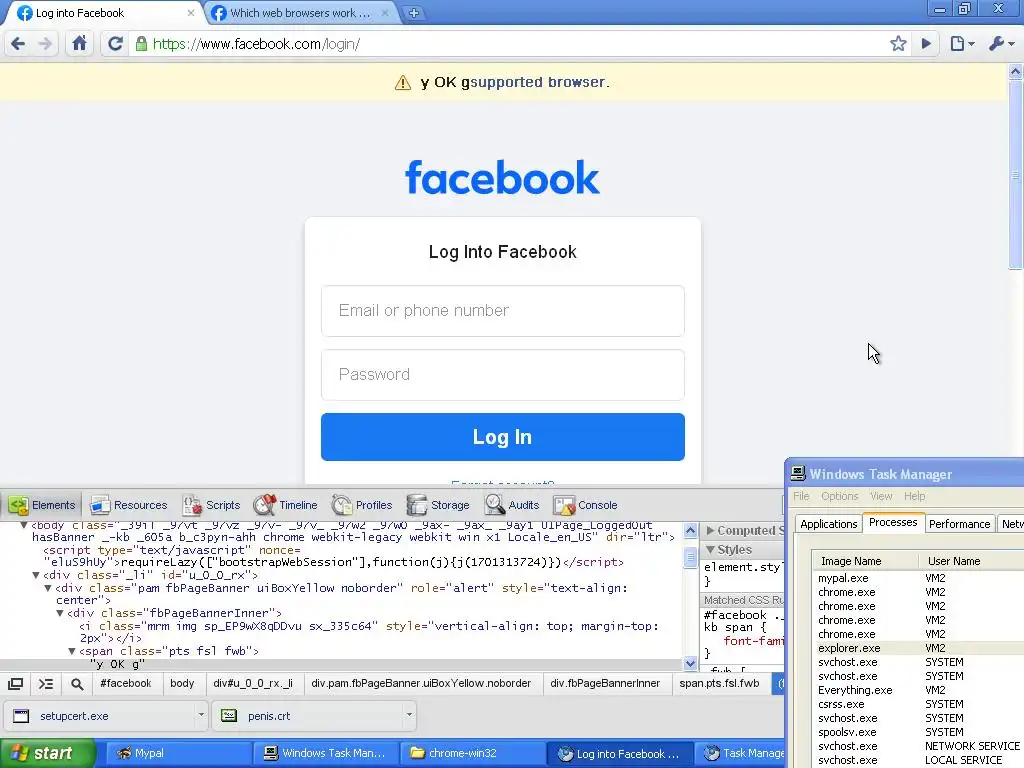Go back with the browser back arrow
This screenshot has width=1024, height=768.
click(x=18, y=44)
